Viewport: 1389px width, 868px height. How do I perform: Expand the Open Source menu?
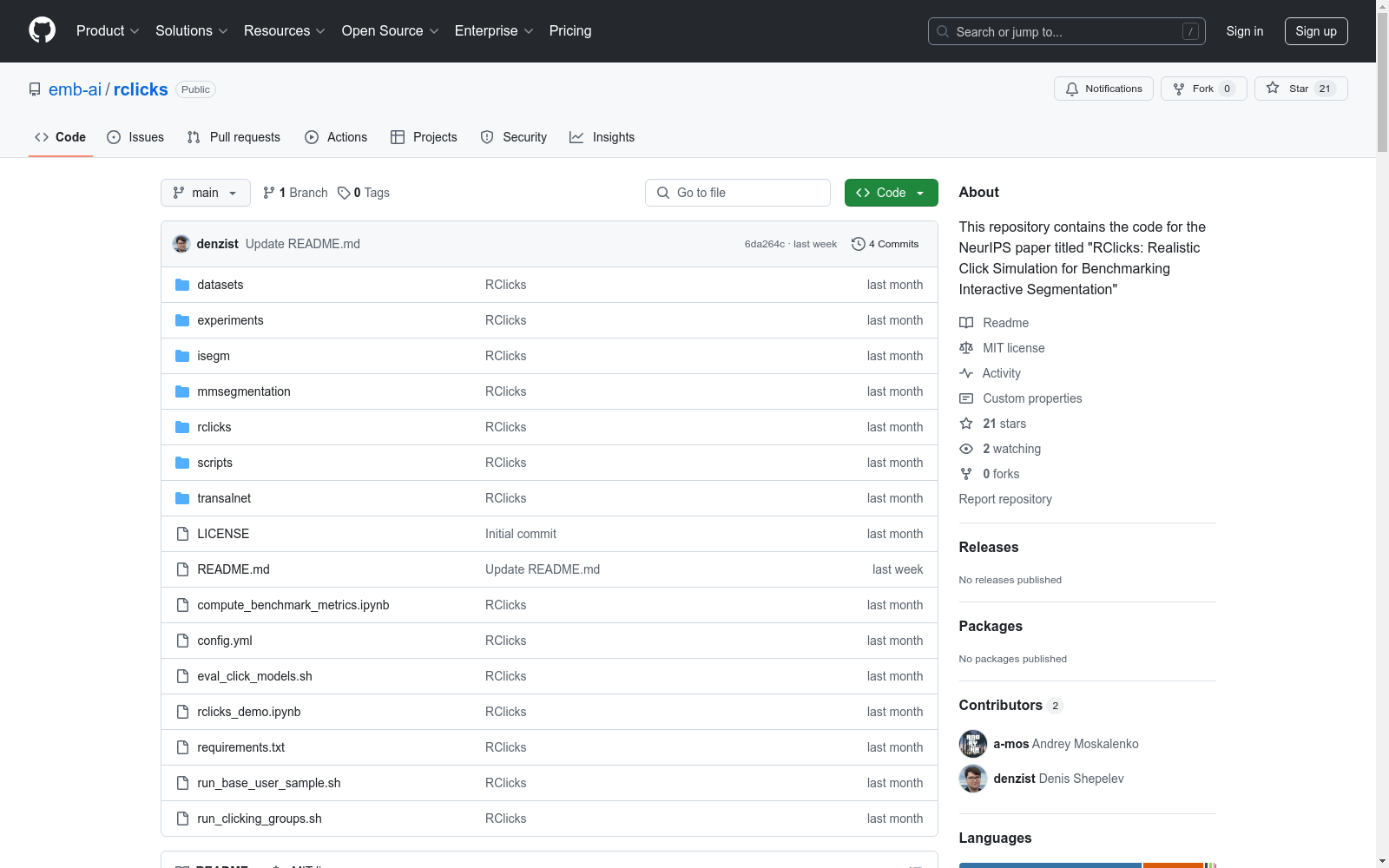point(391,31)
